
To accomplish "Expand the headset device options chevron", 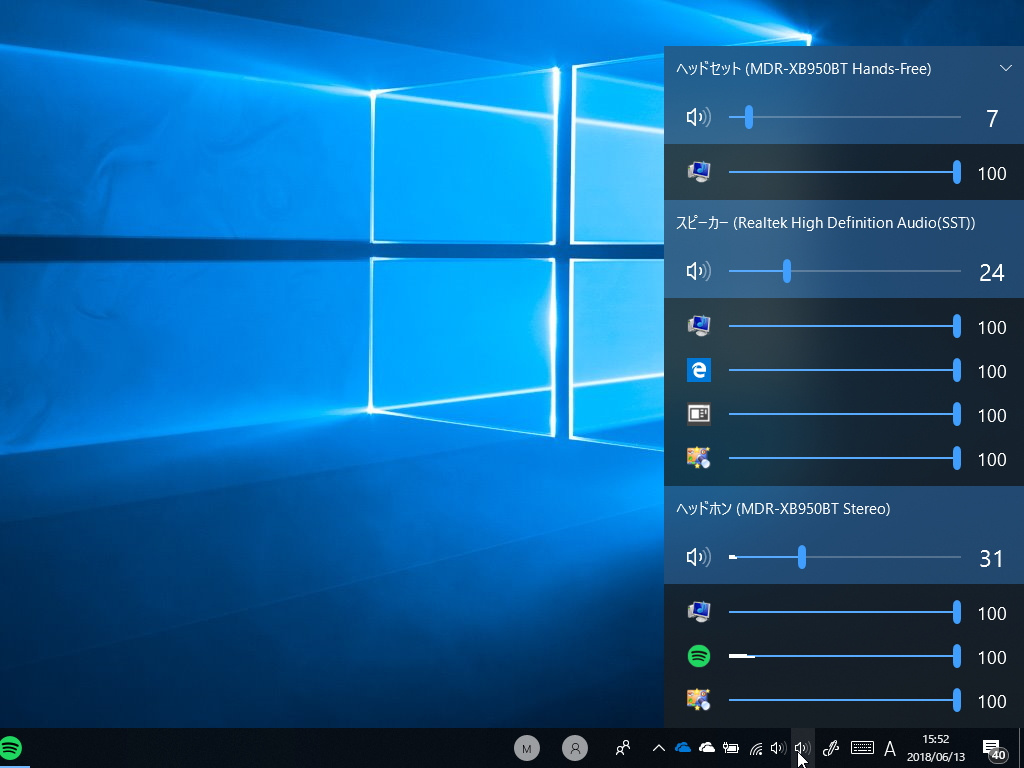I will 1007,68.
